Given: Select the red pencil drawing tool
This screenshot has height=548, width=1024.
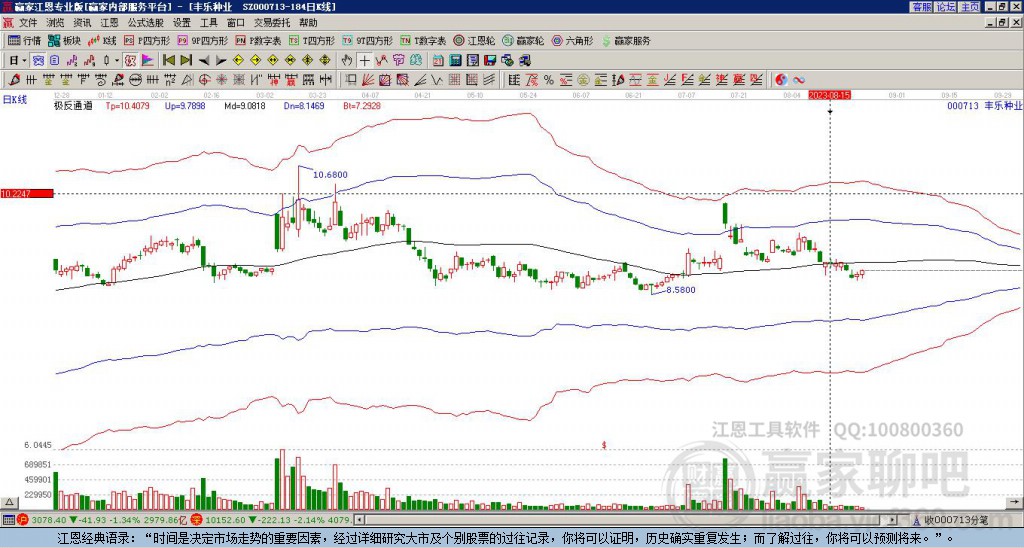Looking at the screenshot, I should pos(14,80).
